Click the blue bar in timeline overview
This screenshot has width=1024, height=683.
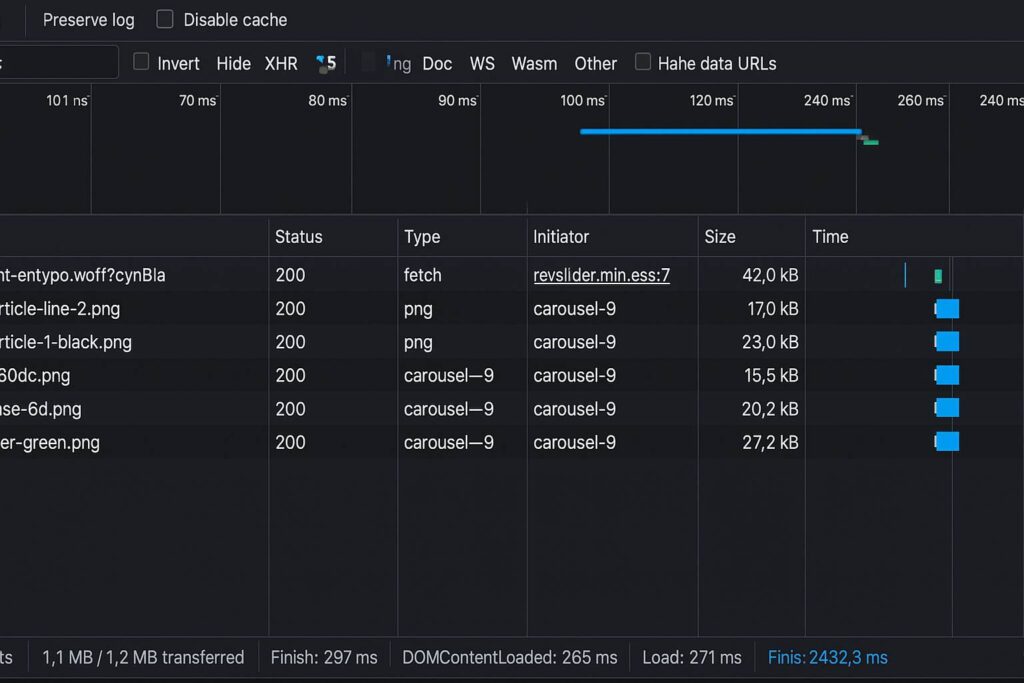click(x=720, y=131)
